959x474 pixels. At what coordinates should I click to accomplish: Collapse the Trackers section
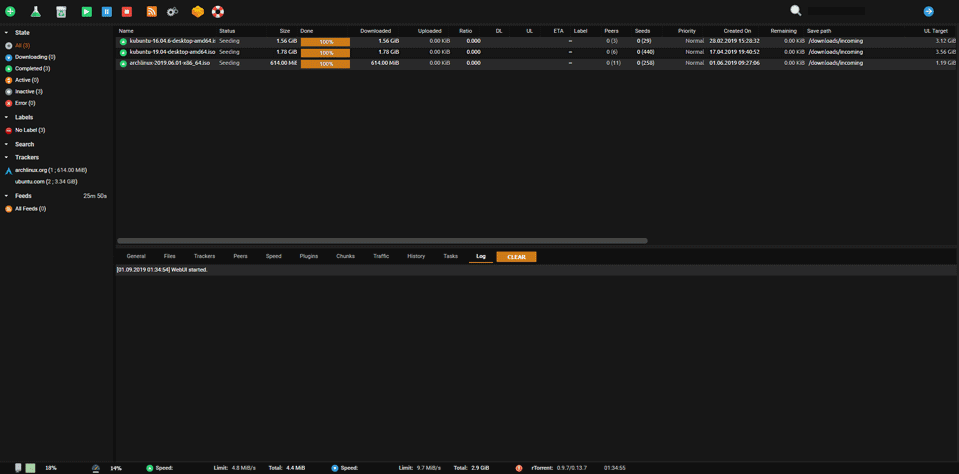click(x=7, y=157)
